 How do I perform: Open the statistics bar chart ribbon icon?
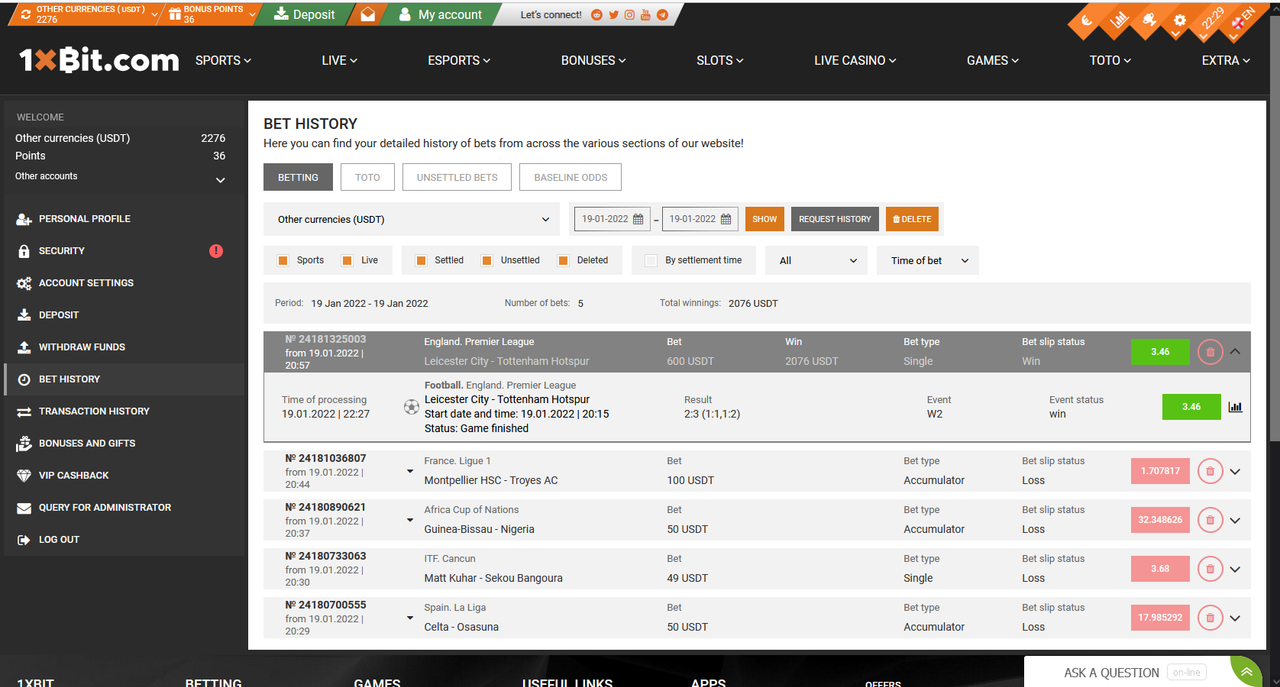coord(1120,19)
